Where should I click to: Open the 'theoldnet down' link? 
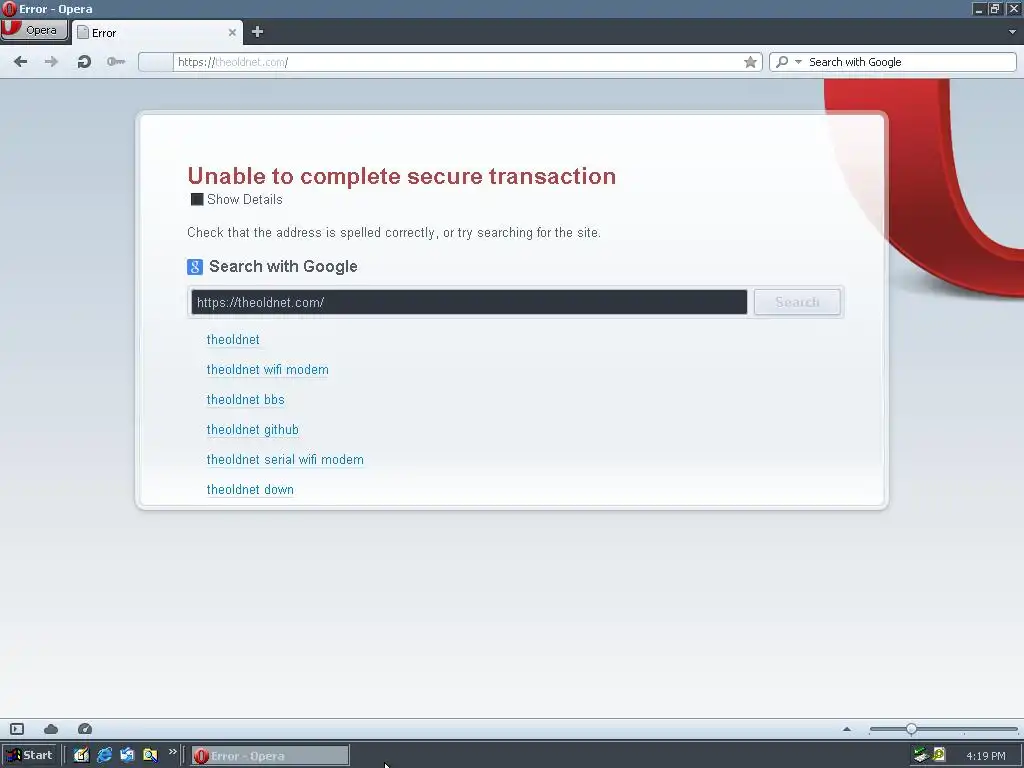click(250, 490)
